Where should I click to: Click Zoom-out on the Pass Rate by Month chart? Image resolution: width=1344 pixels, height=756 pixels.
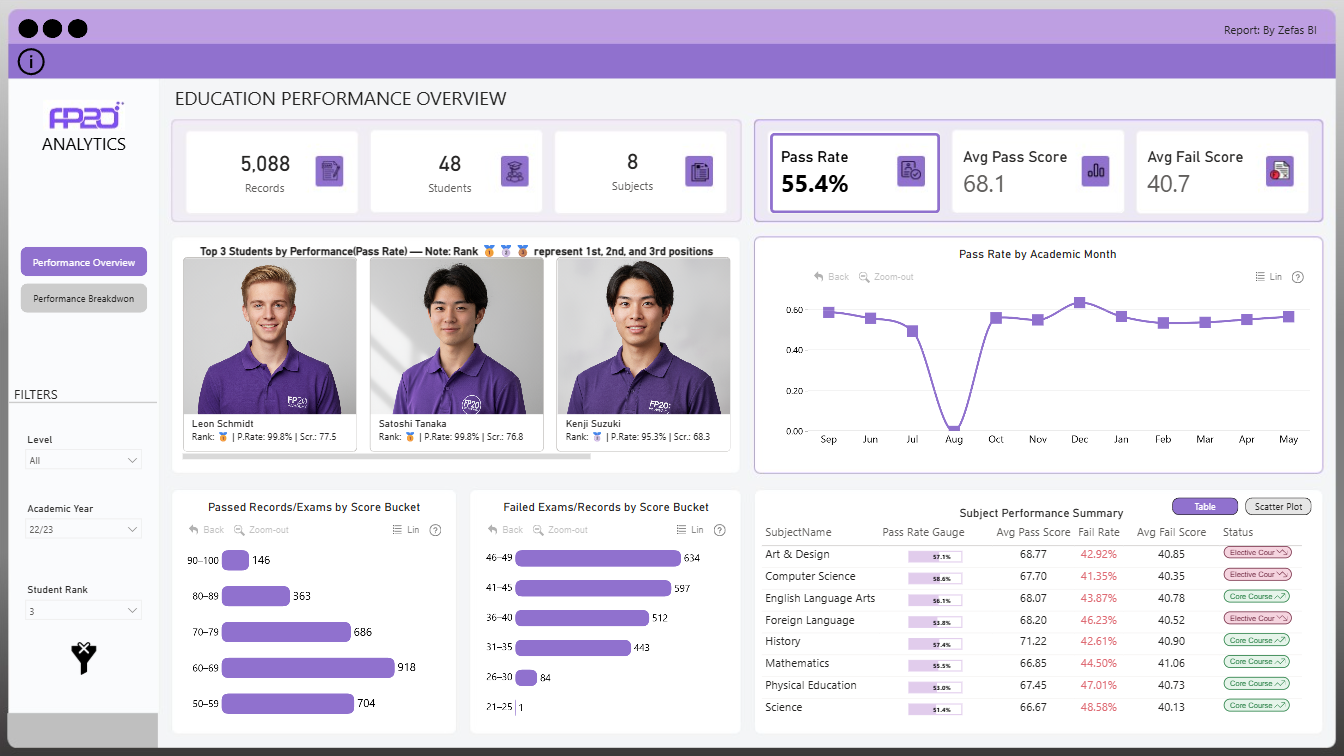tap(886, 277)
